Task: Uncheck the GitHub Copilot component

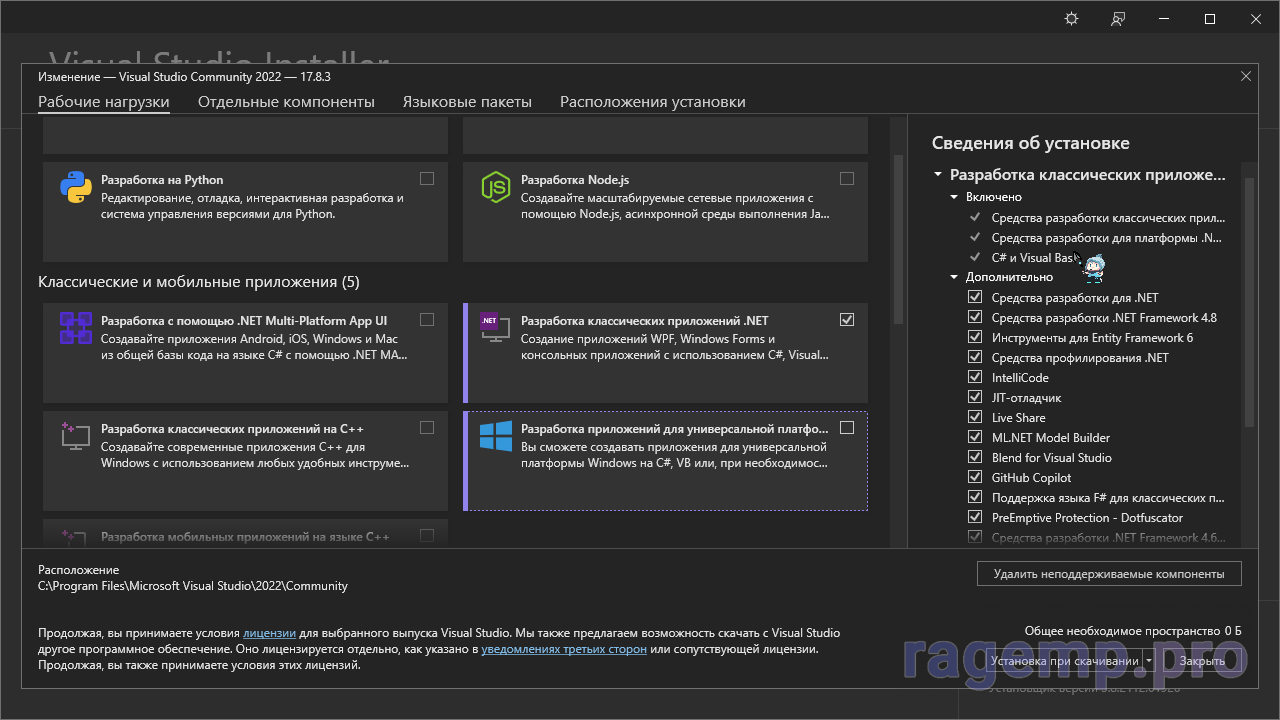Action: 975,478
